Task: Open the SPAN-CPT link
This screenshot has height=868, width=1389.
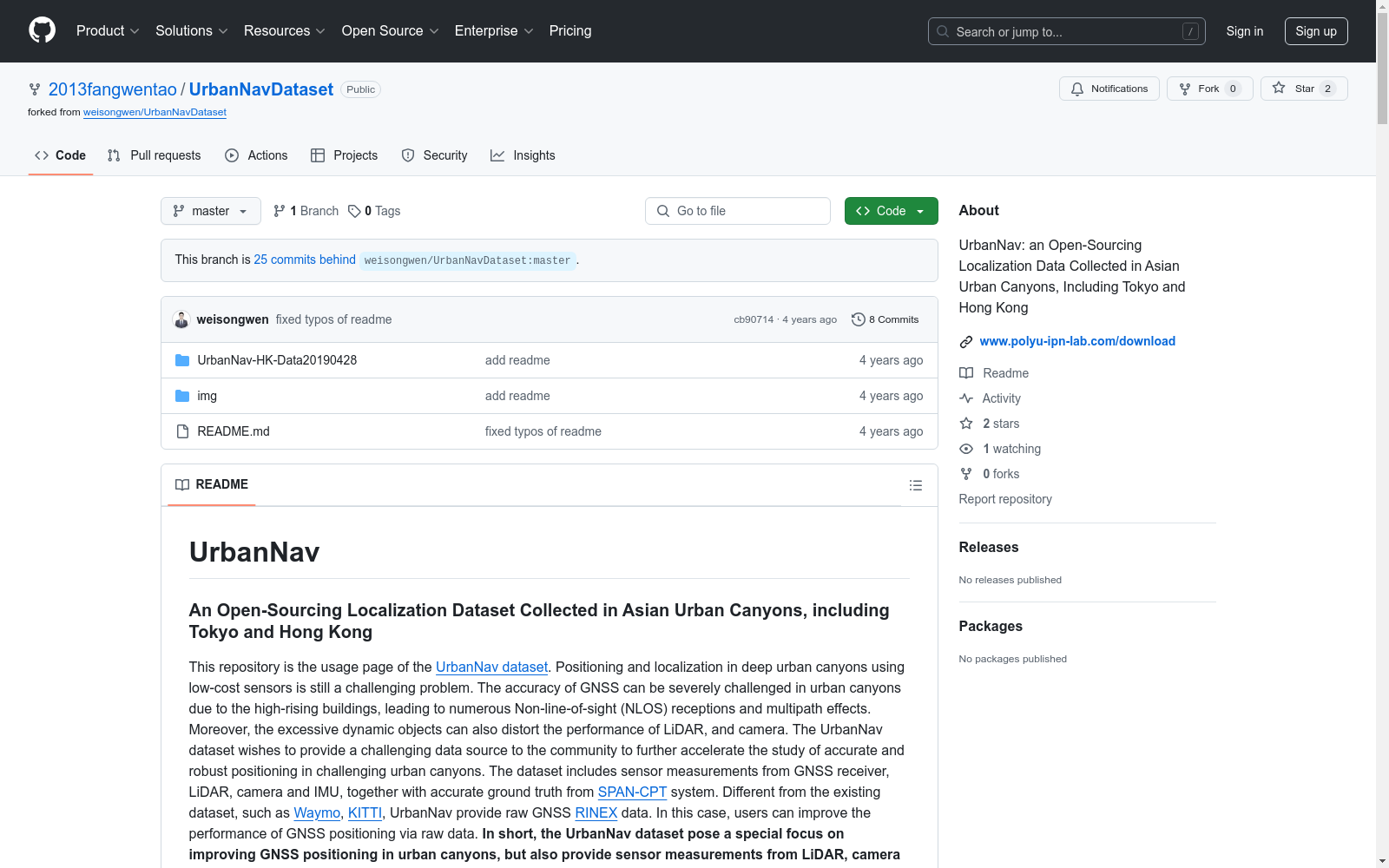Action: 632,792
